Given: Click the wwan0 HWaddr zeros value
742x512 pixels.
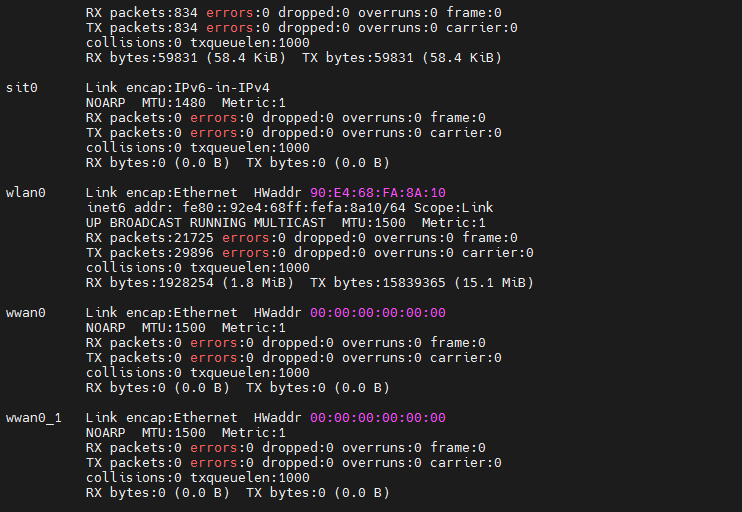Looking at the screenshot, I should (x=377, y=312).
